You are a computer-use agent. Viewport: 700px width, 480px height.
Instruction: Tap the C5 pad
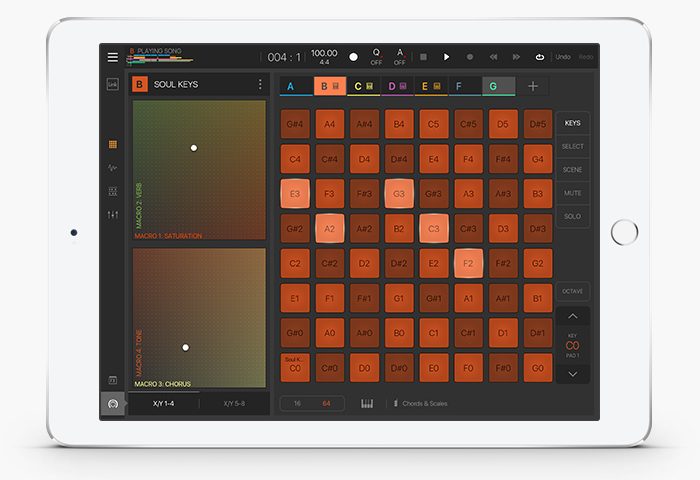pyautogui.click(x=434, y=124)
